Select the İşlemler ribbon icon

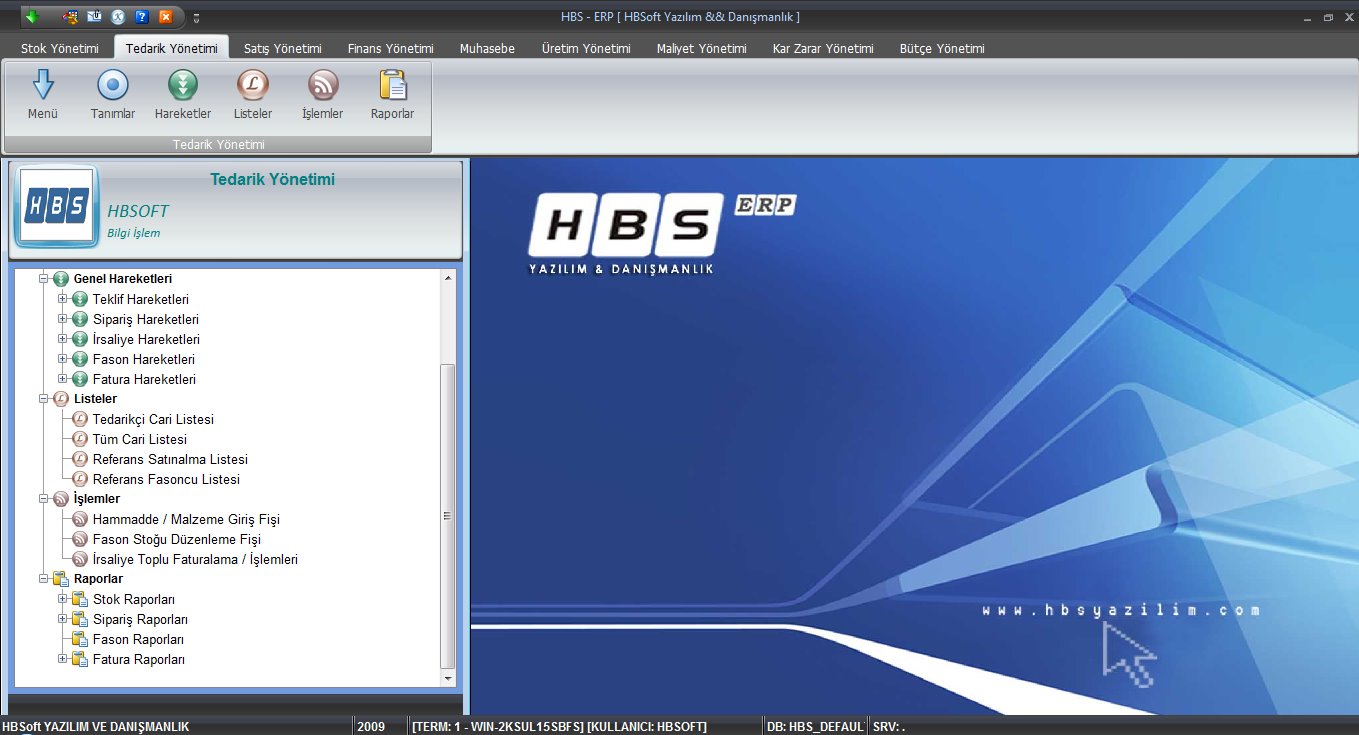(x=323, y=85)
